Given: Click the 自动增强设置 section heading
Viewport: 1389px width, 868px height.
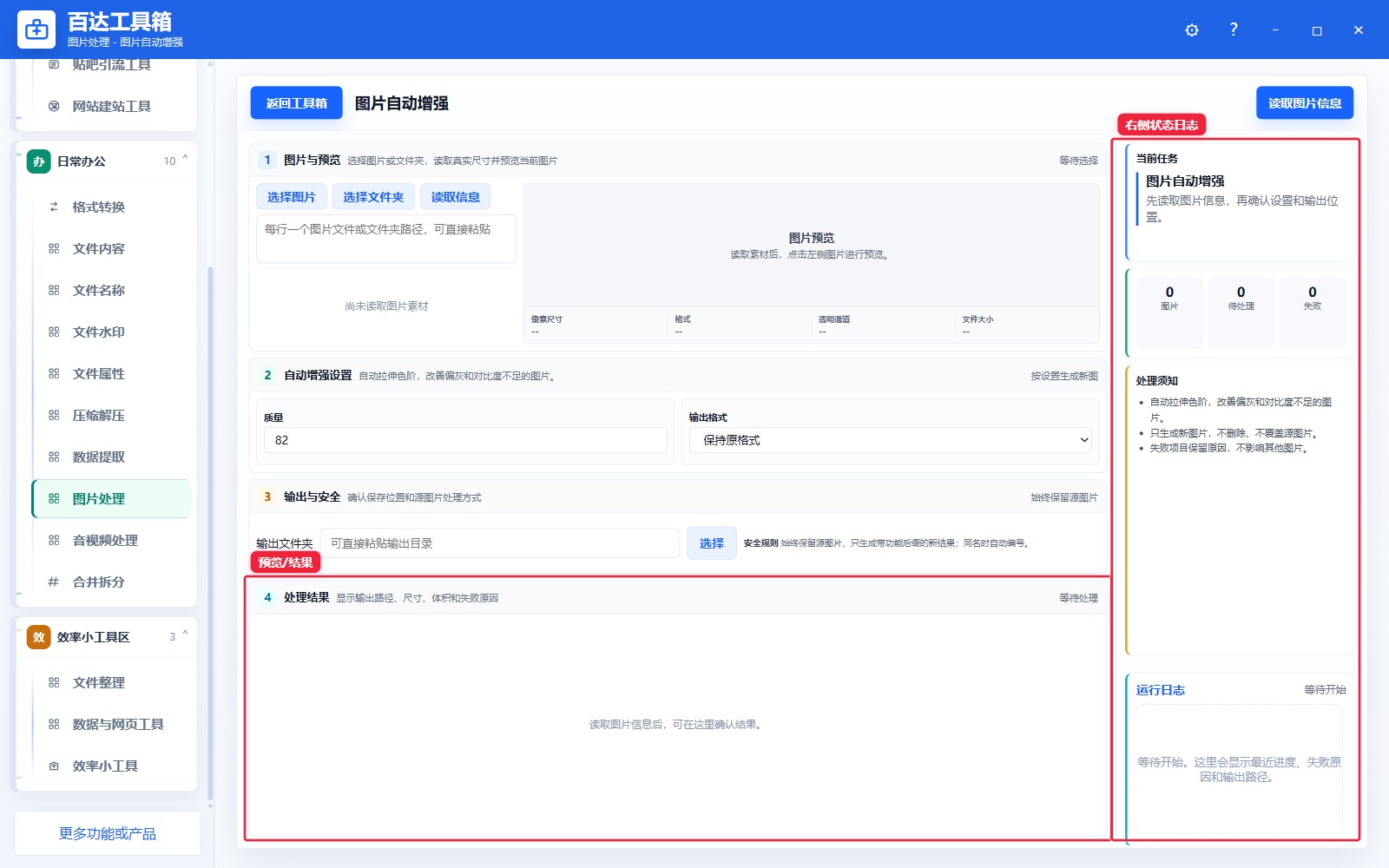Looking at the screenshot, I should [318, 375].
